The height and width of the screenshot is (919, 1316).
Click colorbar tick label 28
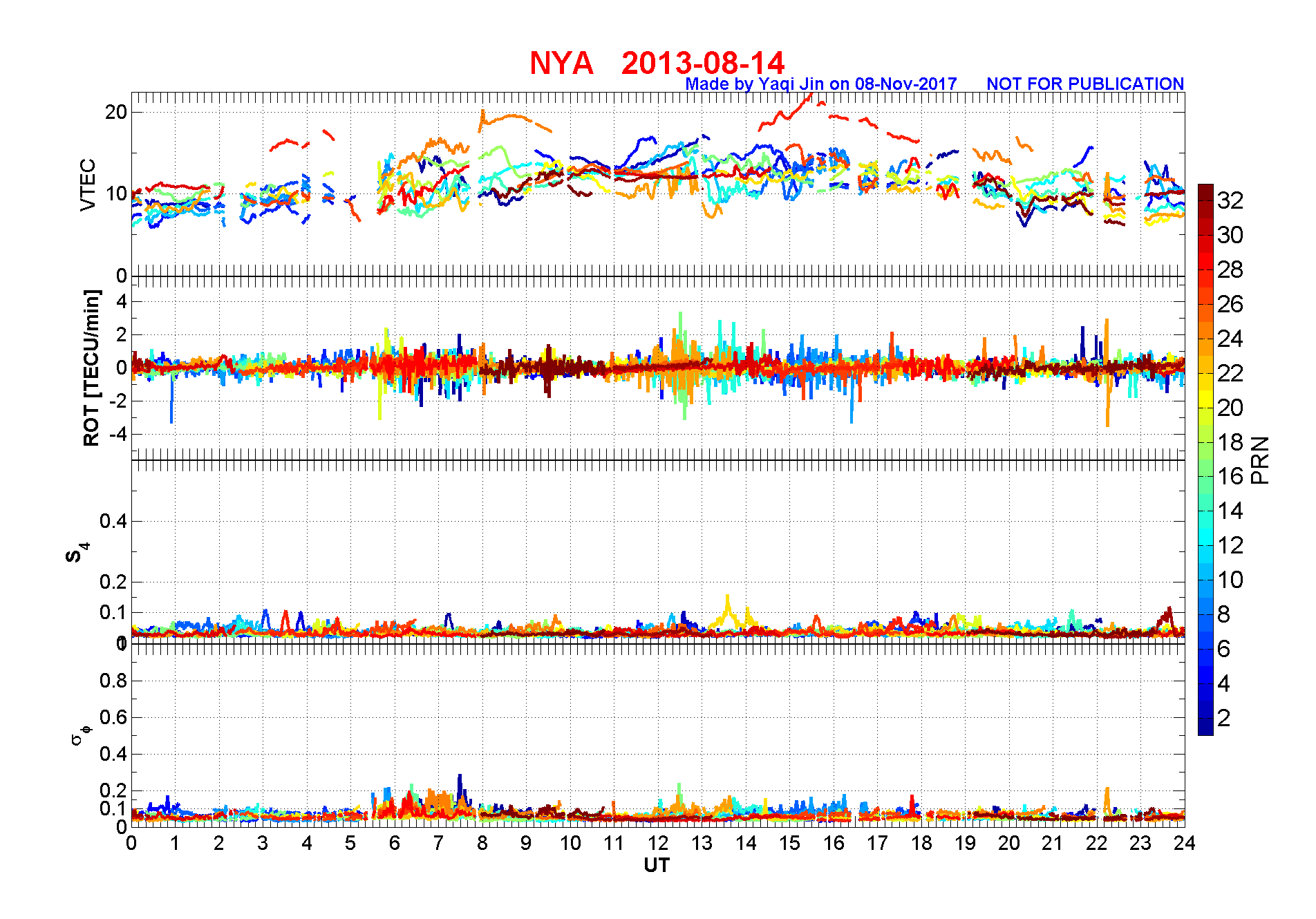[x=1230, y=269]
